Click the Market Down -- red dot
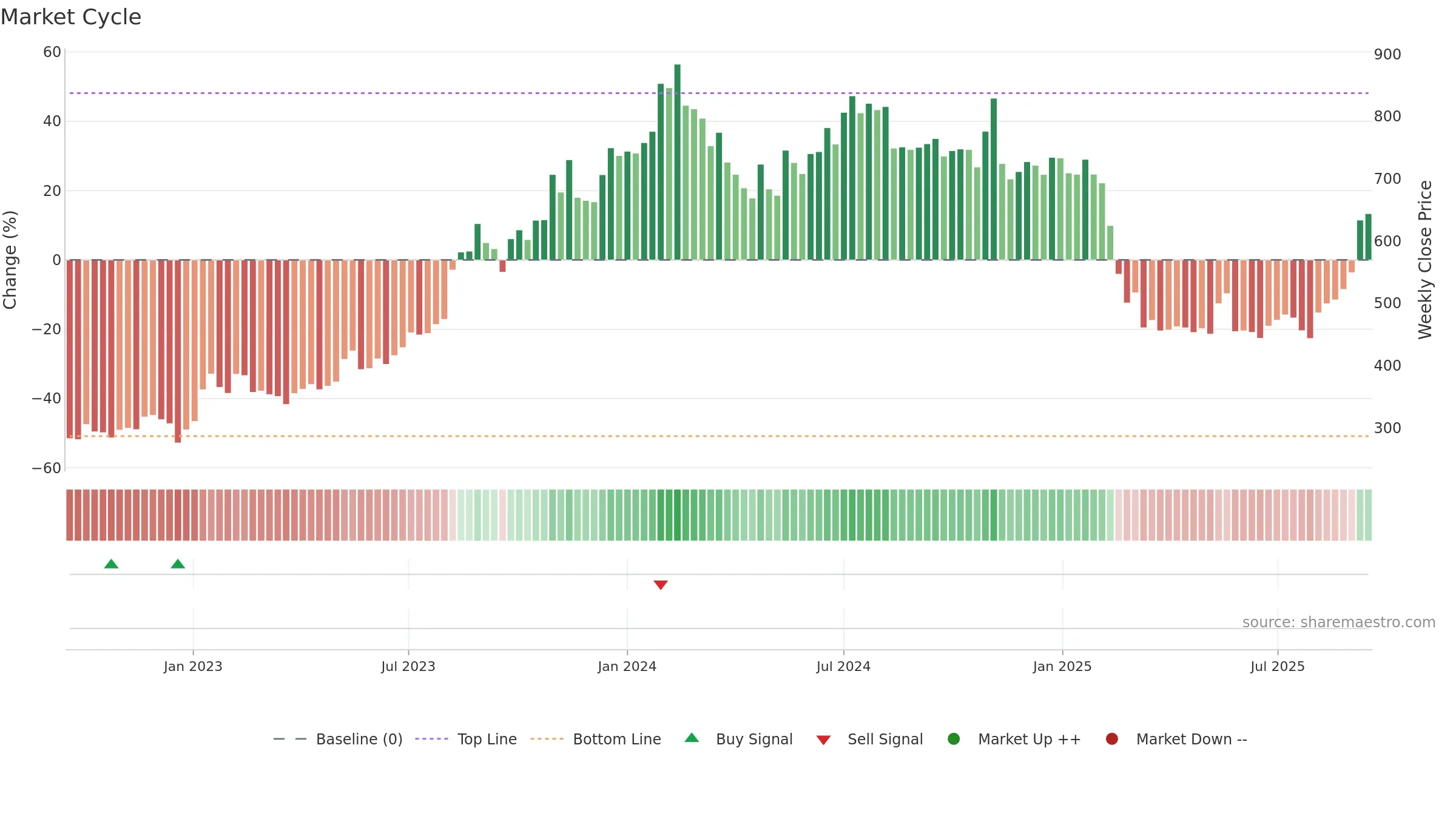1456x819 pixels. click(x=1112, y=739)
